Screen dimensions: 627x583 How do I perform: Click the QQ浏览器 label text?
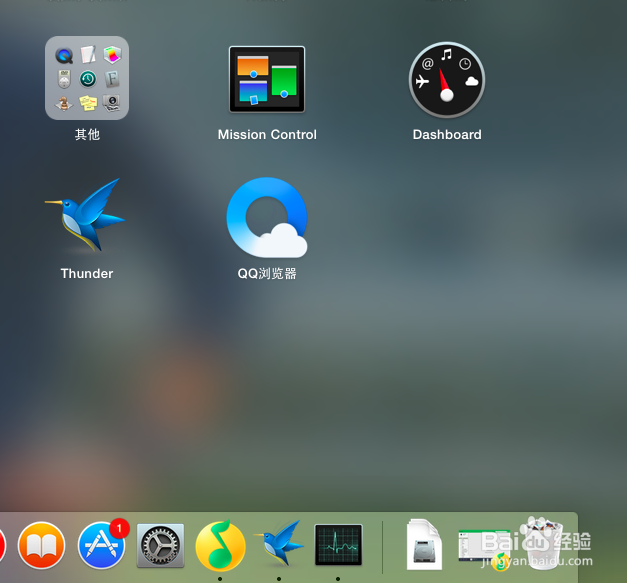point(267,274)
